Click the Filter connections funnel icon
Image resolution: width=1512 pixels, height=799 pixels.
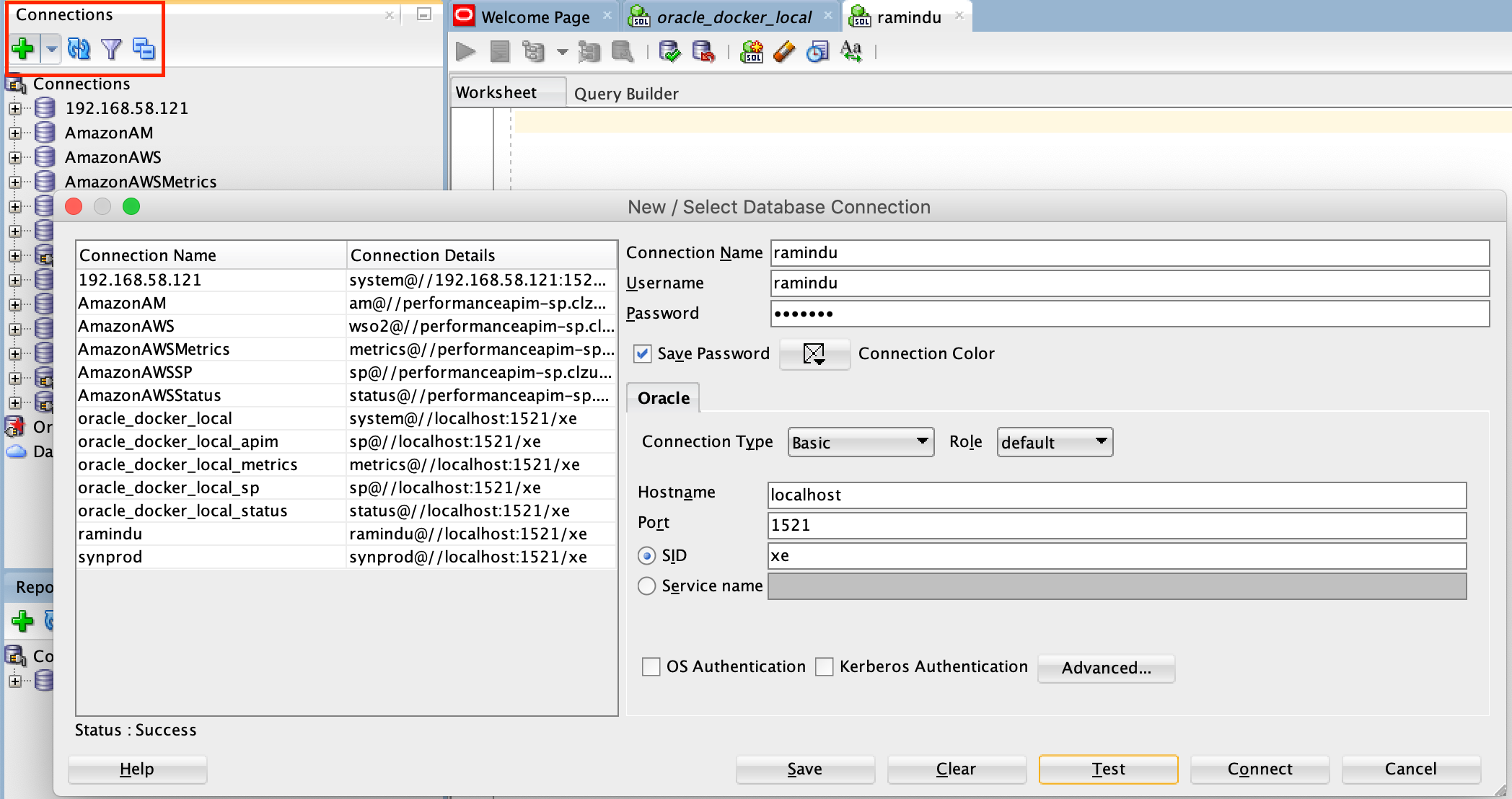point(112,49)
